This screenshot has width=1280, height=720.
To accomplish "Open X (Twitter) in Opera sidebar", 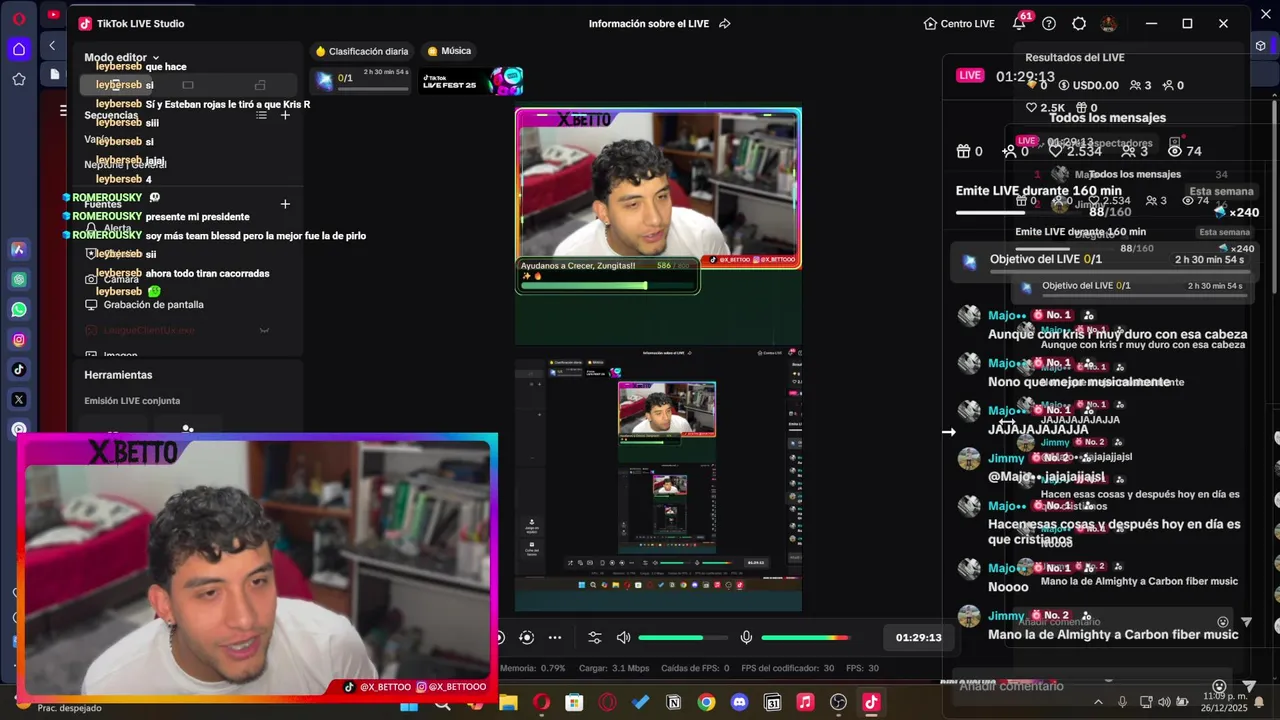I will click(x=19, y=400).
